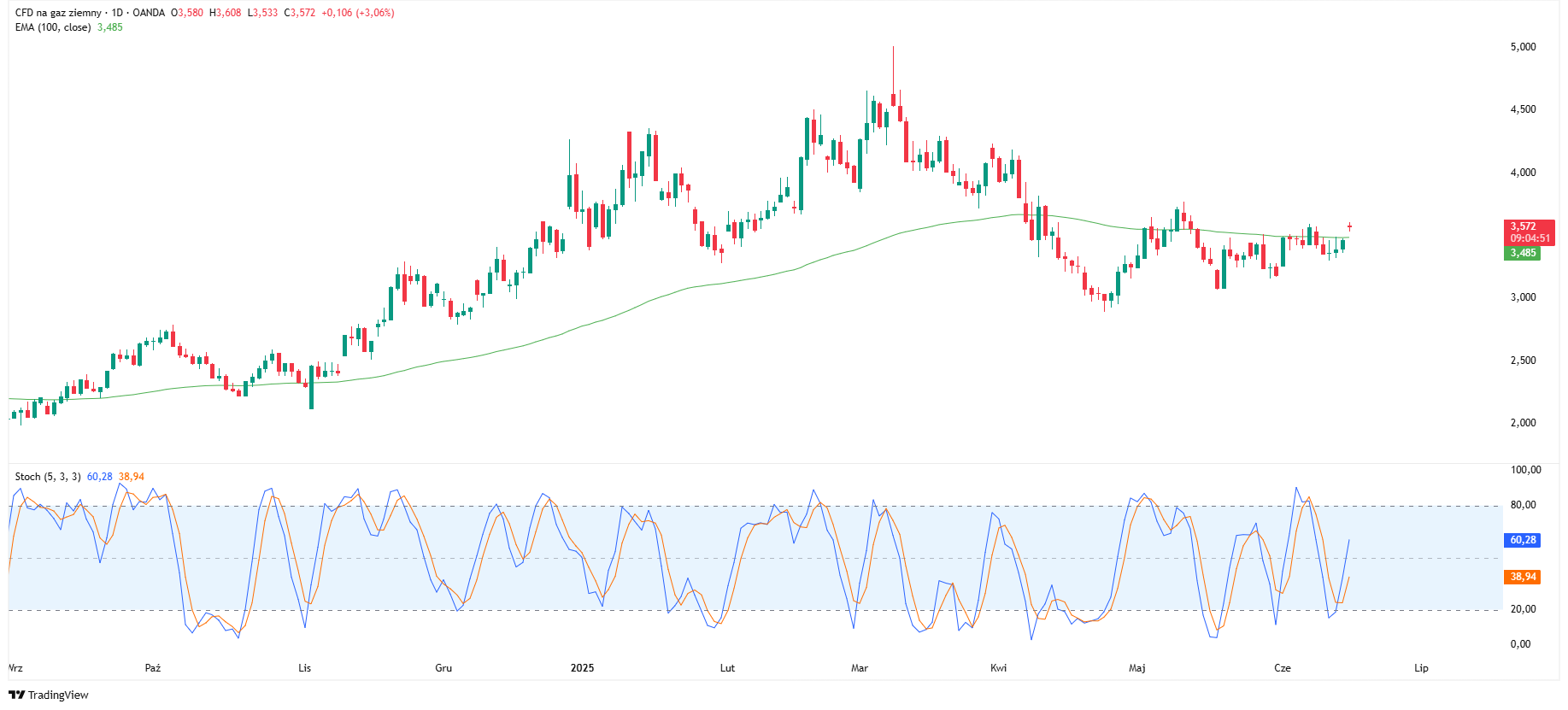Click the 'Lip' time axis label
Viewport: 1568px width, 710px height.
(x=1421, y=668)
